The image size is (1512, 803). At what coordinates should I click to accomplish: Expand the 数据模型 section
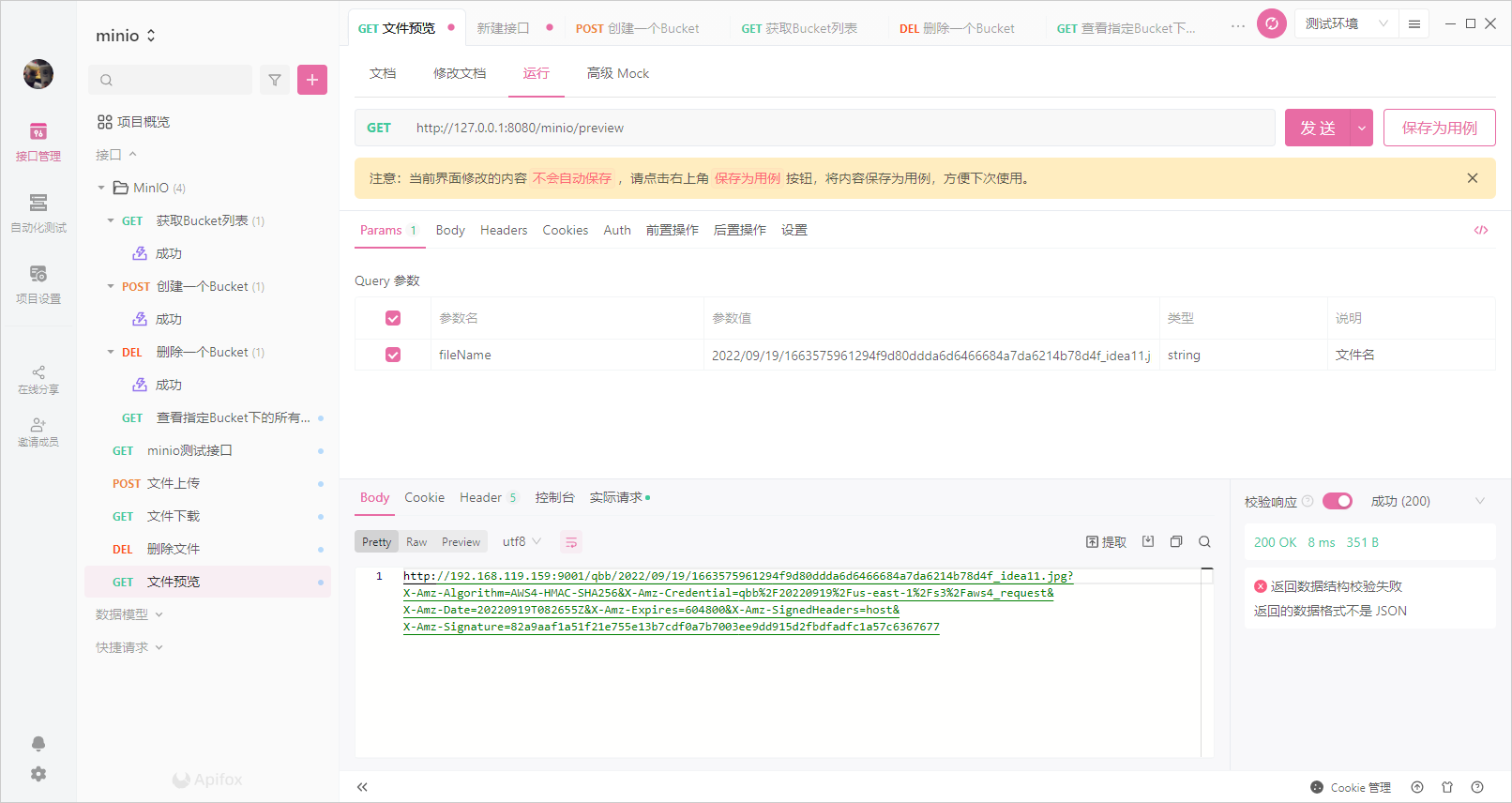129,614
